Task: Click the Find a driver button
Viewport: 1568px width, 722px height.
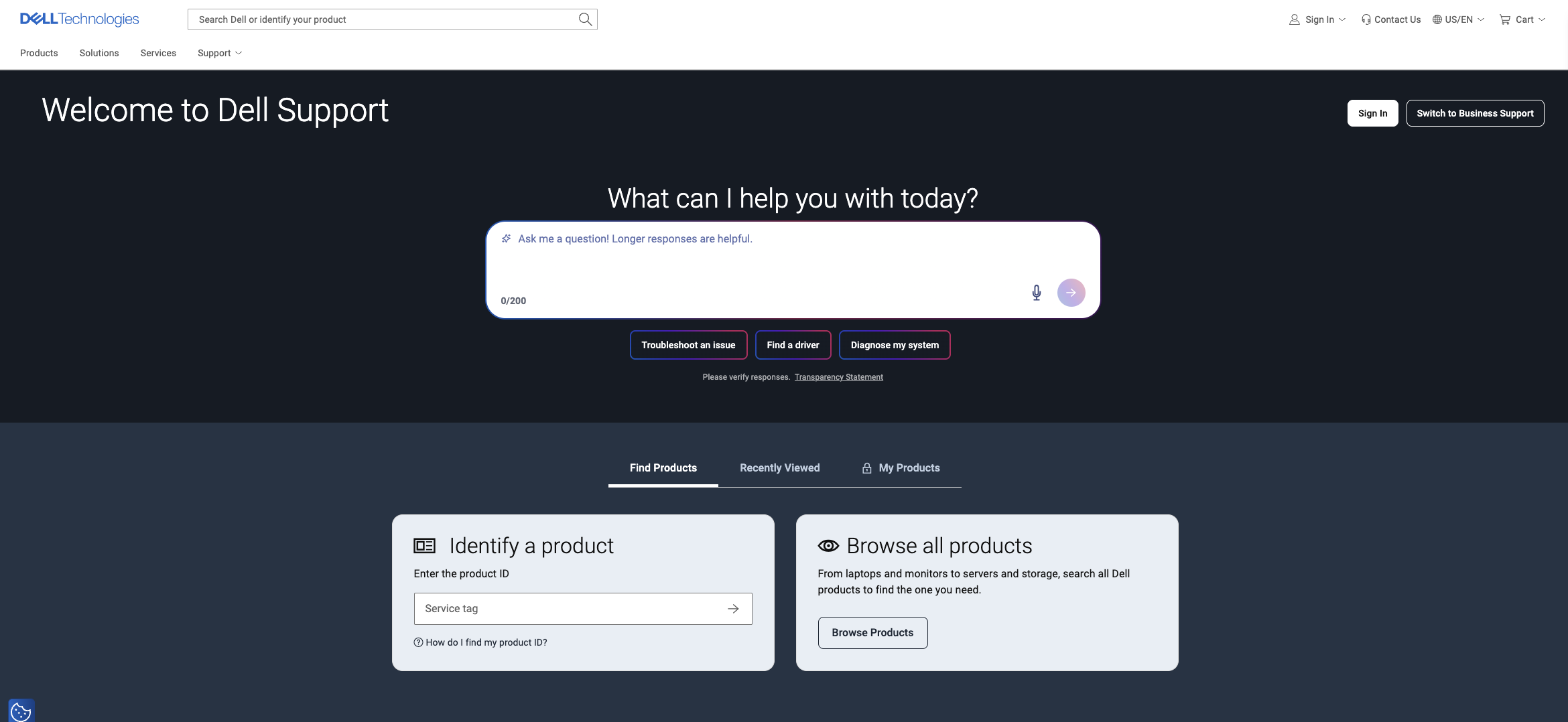Action: [793, 345]
